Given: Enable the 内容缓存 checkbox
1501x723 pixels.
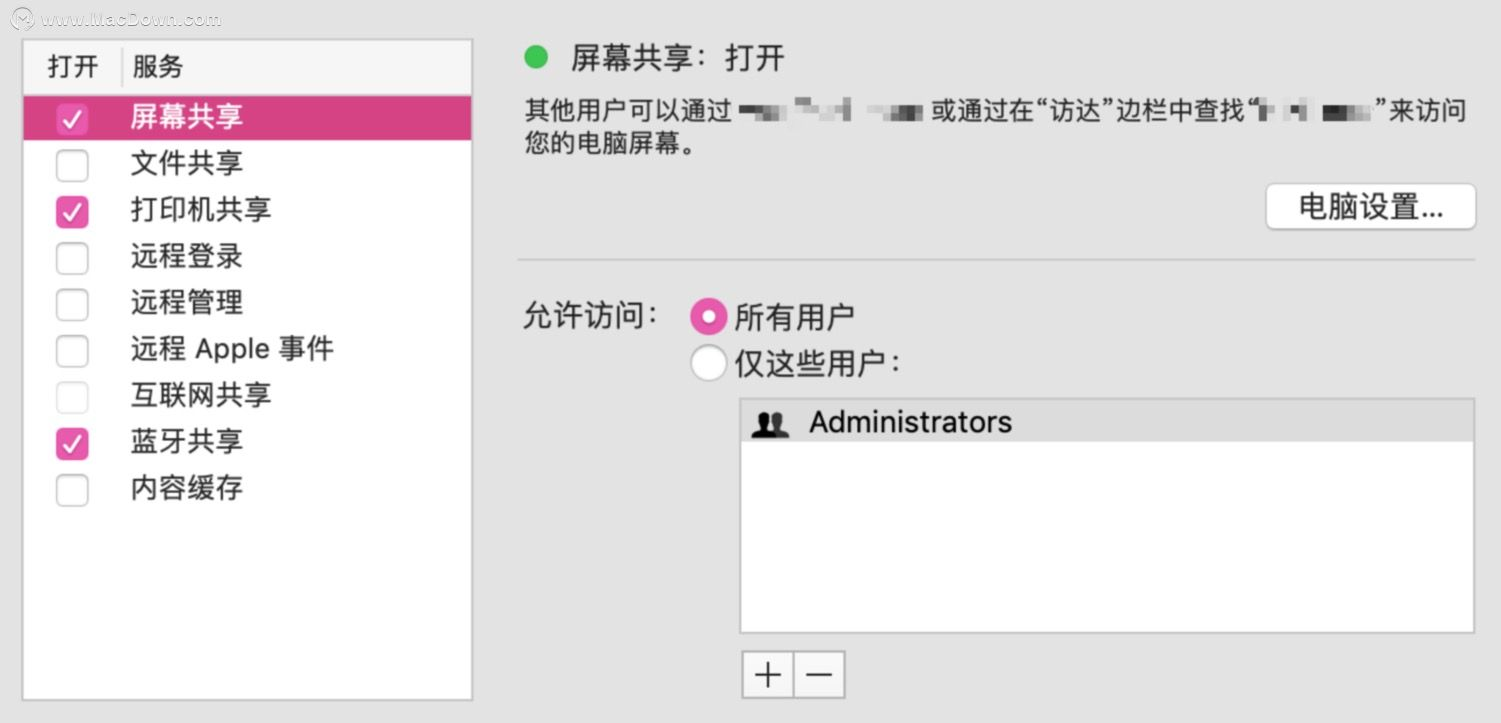Looking at the screenshot, I should 72,490.
